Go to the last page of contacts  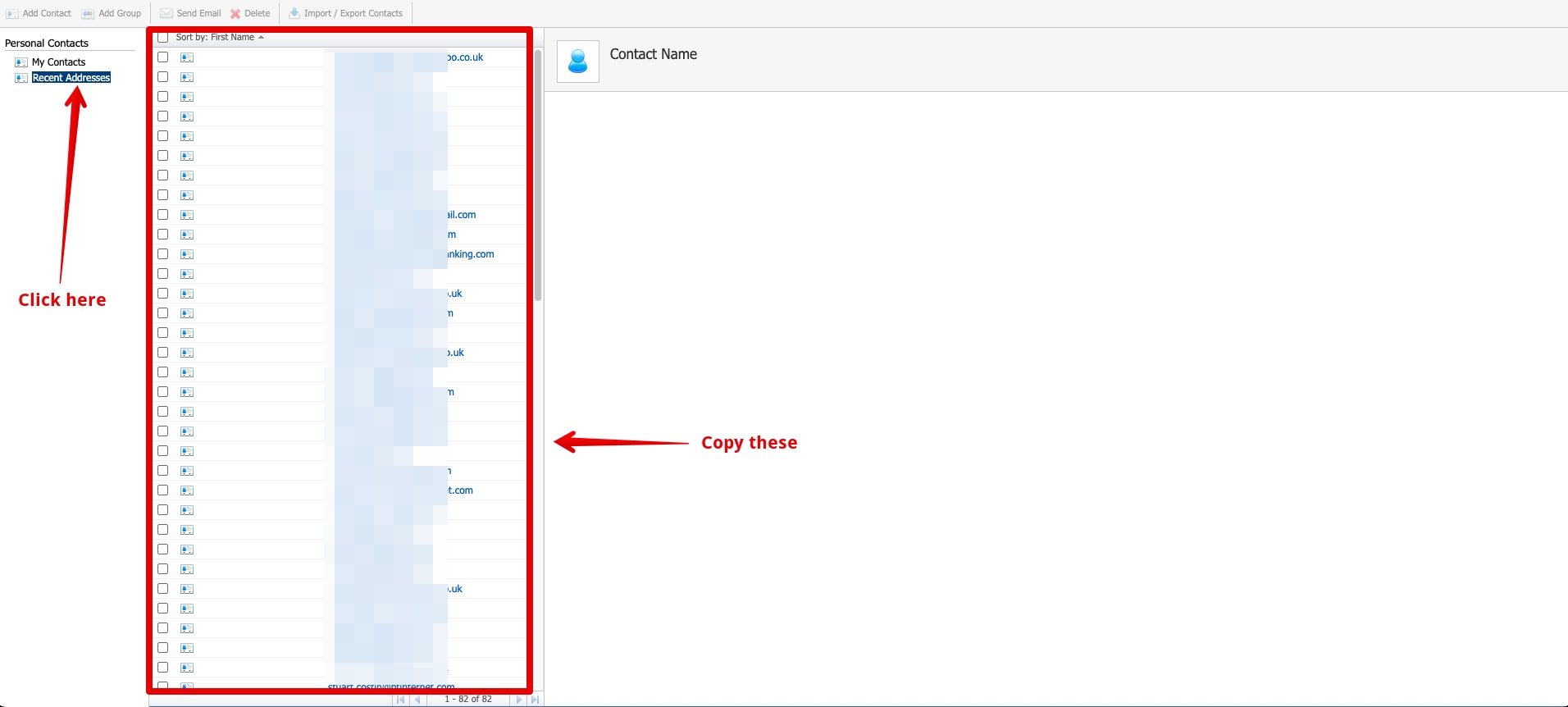tap(535, 700)
